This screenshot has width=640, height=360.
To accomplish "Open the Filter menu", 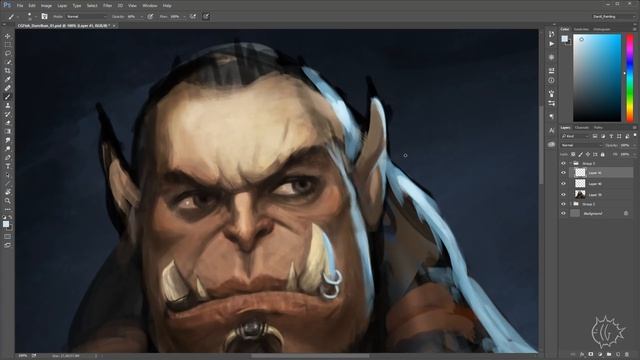I will pyautogui.click(x=107, y=6).
